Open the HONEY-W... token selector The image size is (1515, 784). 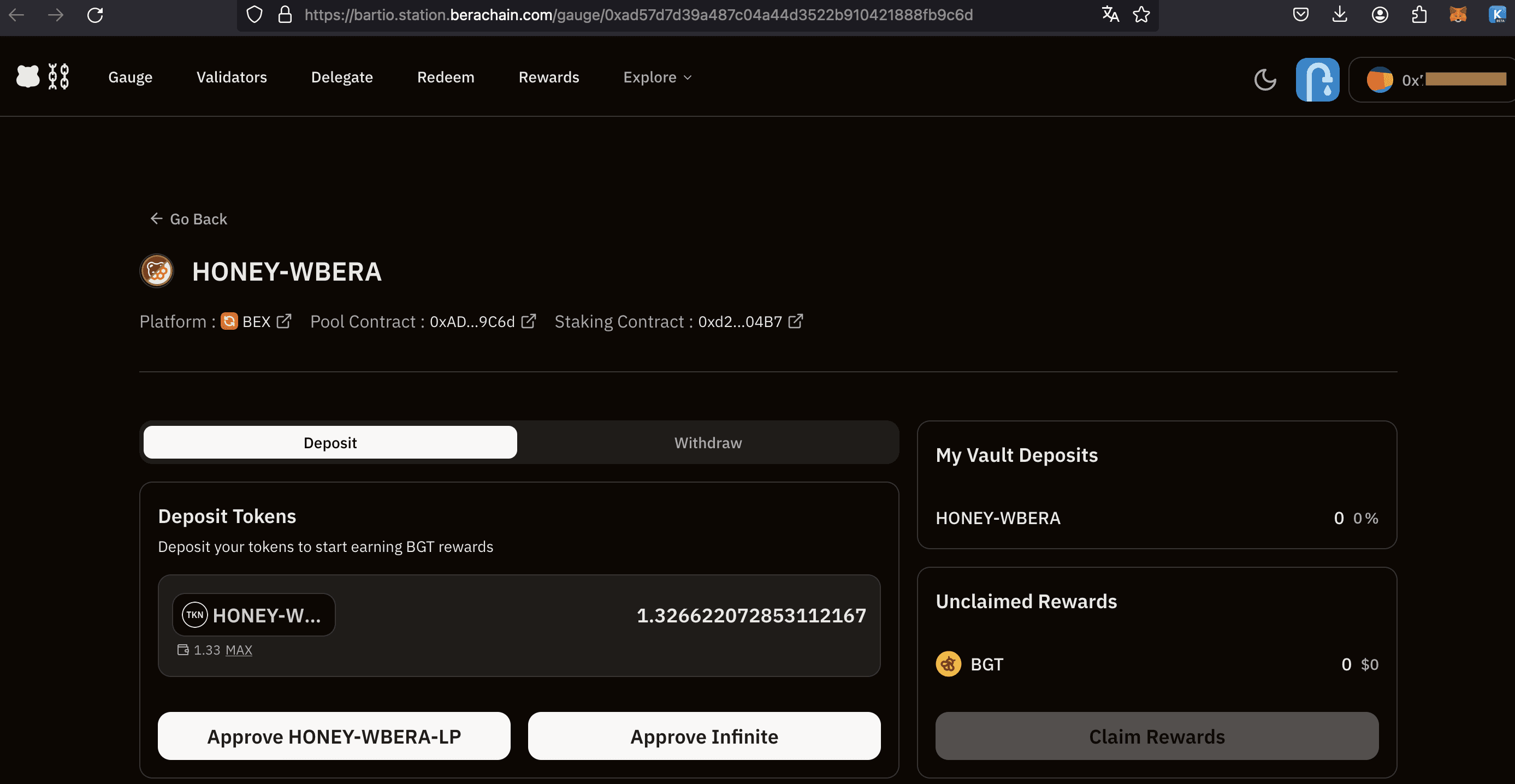(253, 615)
